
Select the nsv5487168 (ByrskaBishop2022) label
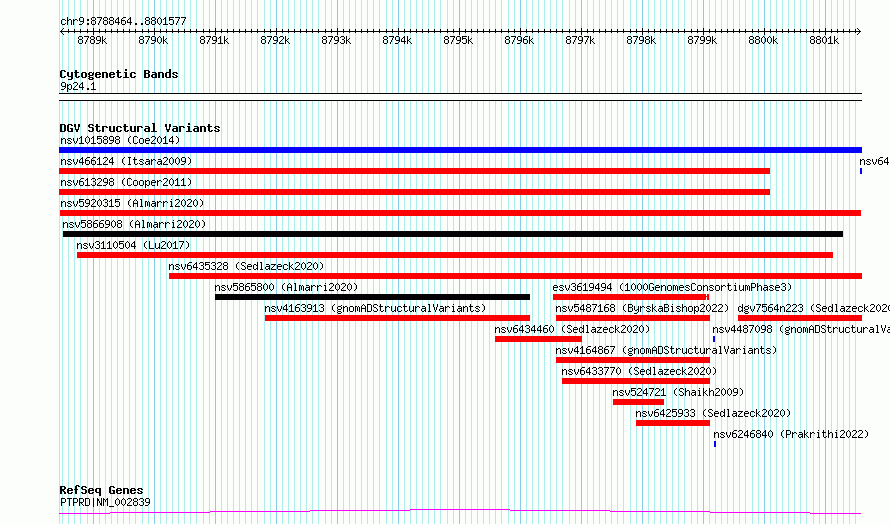coord(642,308)
